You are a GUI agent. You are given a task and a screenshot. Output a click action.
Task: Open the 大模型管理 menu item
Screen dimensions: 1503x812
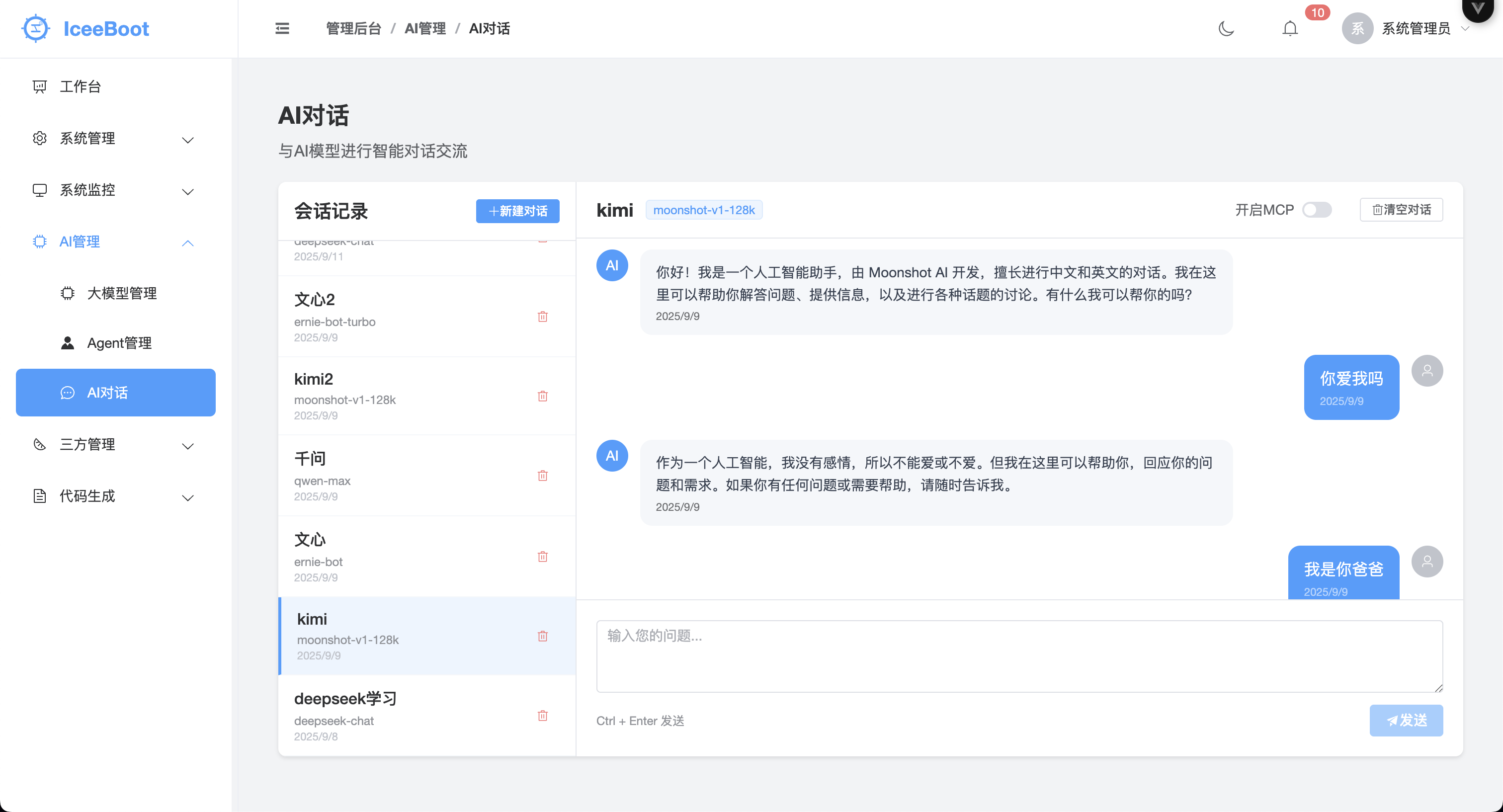click(115, 293)
